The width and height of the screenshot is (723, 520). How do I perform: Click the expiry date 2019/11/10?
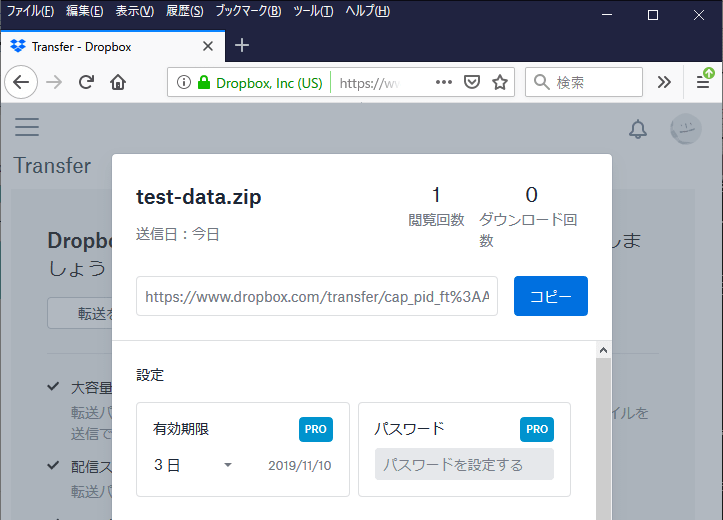(x=300, y=466)
